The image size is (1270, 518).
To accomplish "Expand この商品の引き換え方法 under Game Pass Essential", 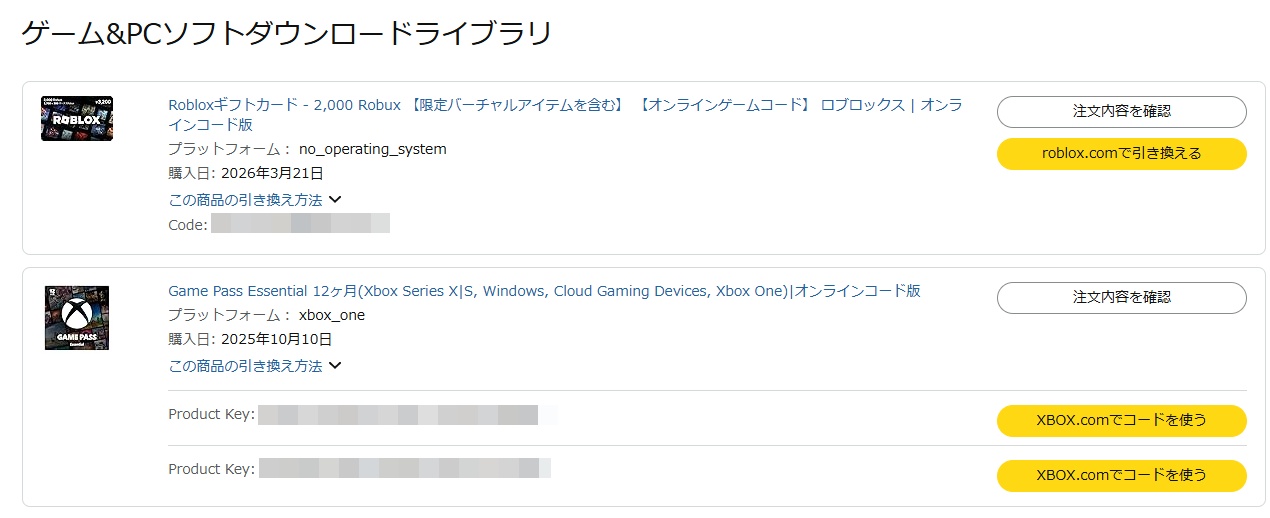I will coord(255,366).
